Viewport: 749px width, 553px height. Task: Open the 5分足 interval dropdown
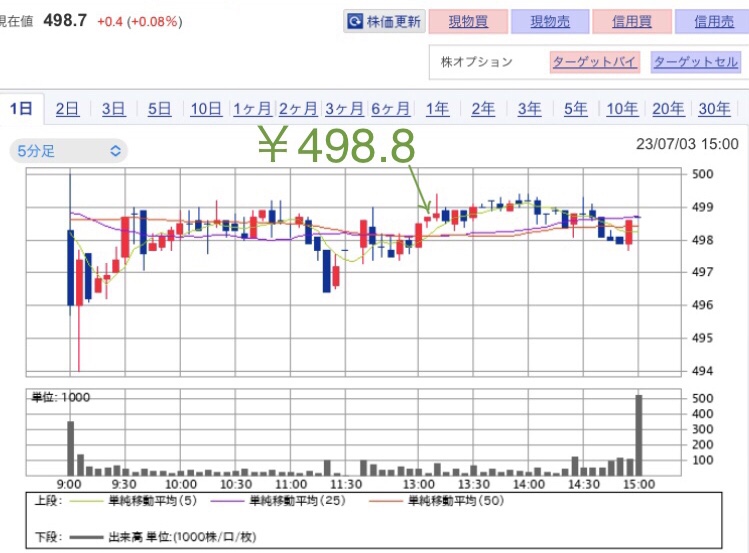tap(68, 151)
